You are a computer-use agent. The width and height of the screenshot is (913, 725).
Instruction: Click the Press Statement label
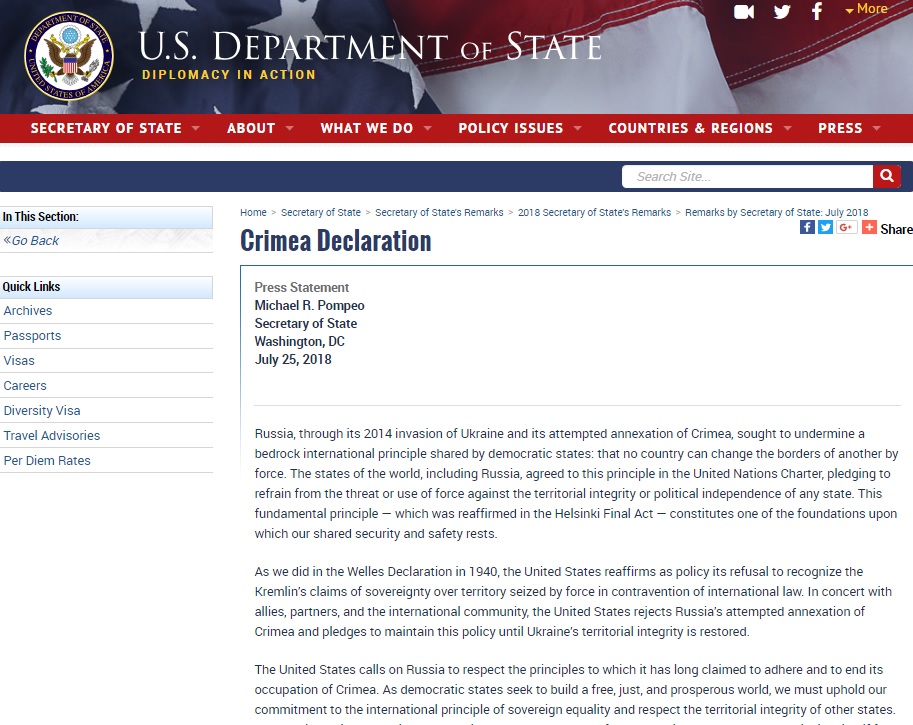[302, 288]
